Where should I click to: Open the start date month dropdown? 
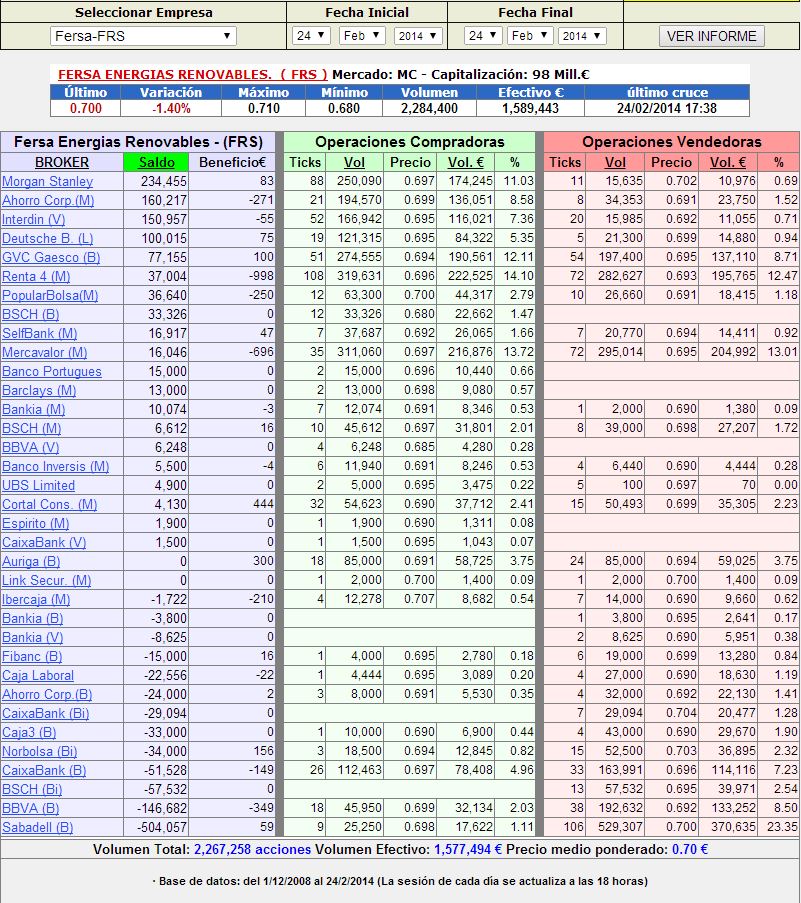tap(362, 36)
